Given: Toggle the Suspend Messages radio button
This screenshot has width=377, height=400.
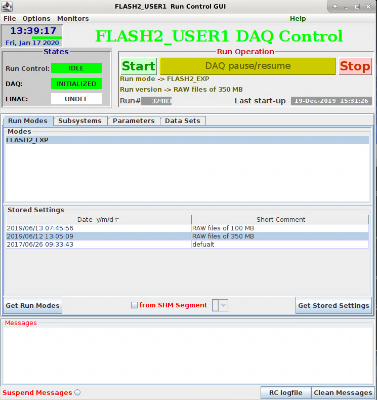Looking at the screenshot, I should 77,393.
